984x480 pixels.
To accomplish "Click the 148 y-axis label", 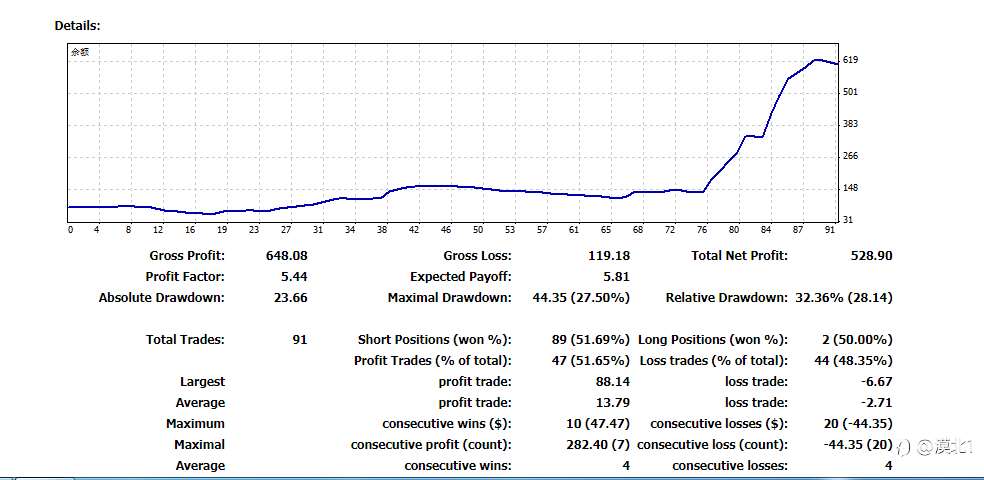I will tap(850, 188).
